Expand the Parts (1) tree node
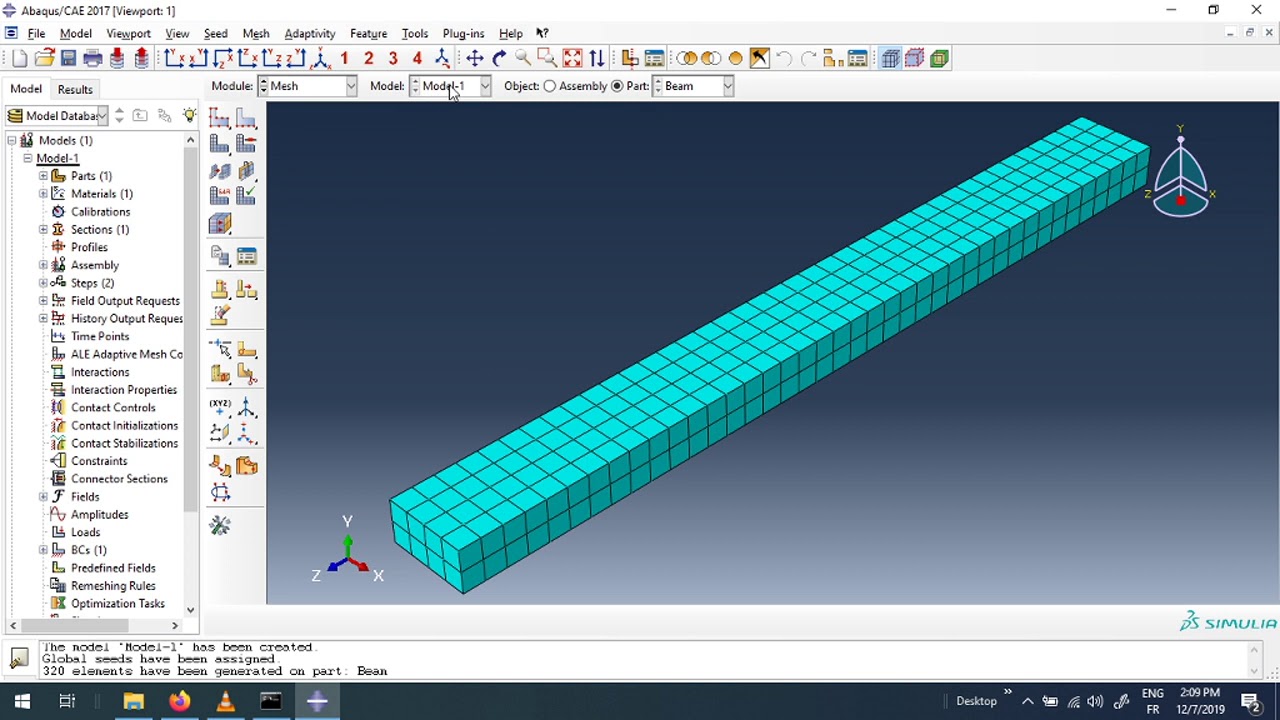 tap(44, 176)
